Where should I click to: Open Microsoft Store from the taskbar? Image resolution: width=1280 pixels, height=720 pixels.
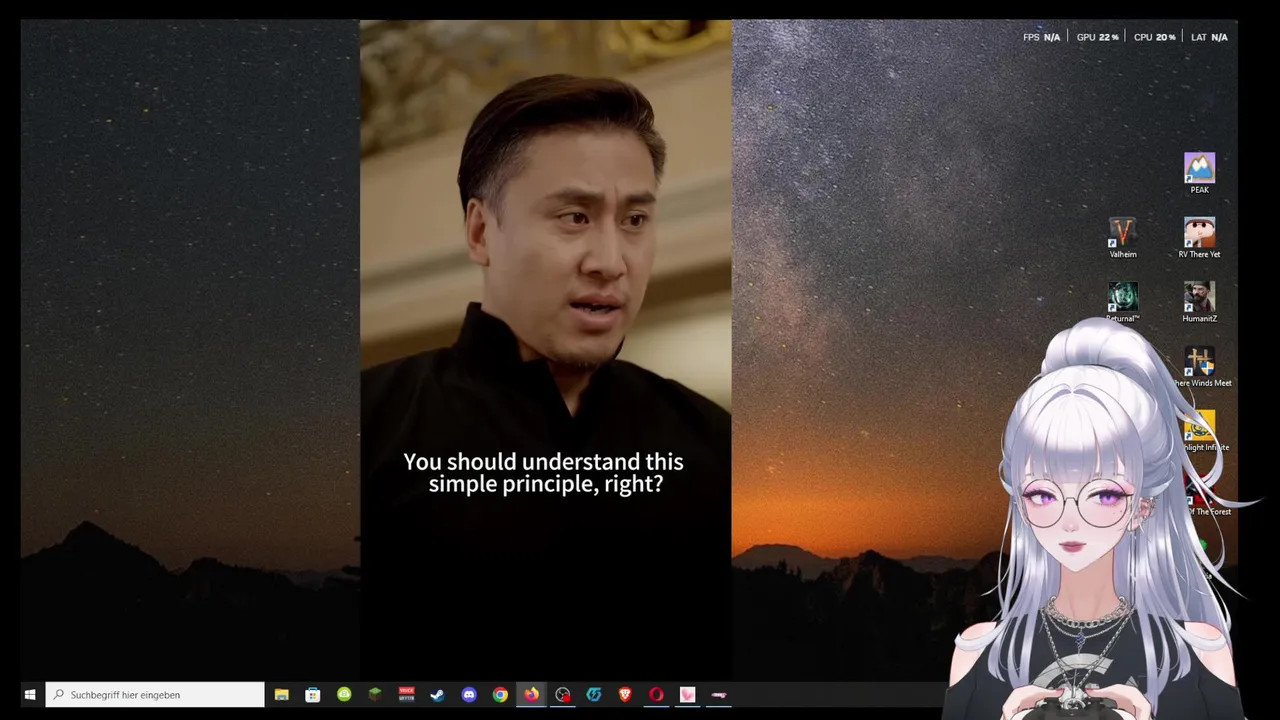point(313,694)
